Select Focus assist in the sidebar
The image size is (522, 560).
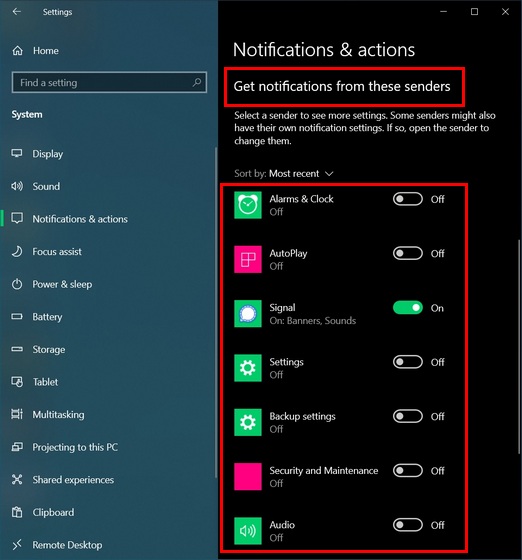(57, 251)
